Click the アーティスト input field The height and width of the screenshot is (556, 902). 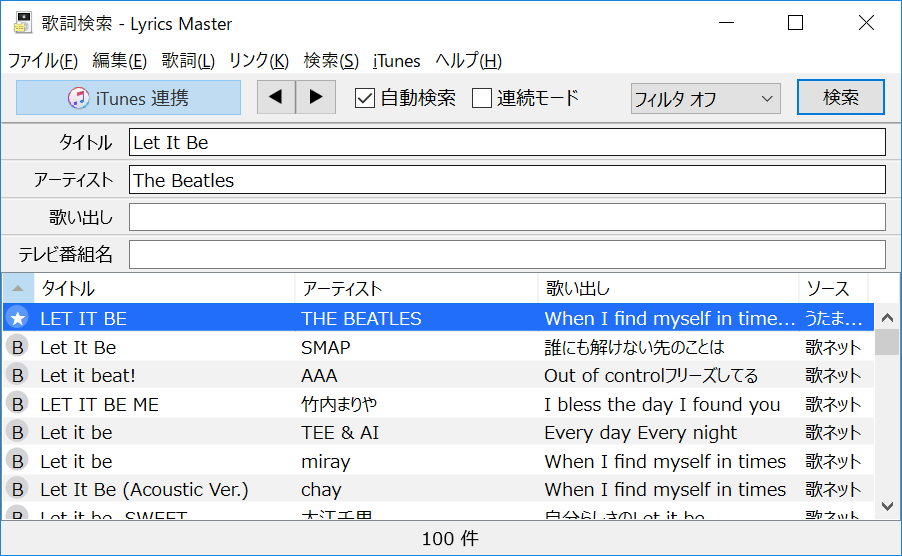tap(507, 180)
